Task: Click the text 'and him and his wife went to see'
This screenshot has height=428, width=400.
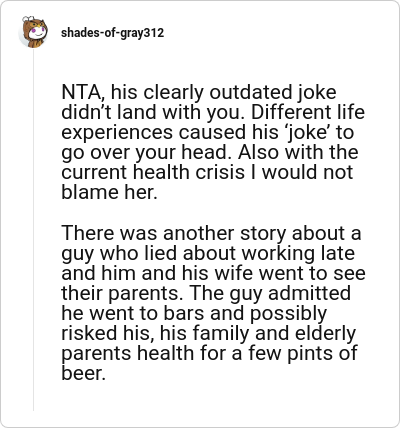Action: point(213,273)
